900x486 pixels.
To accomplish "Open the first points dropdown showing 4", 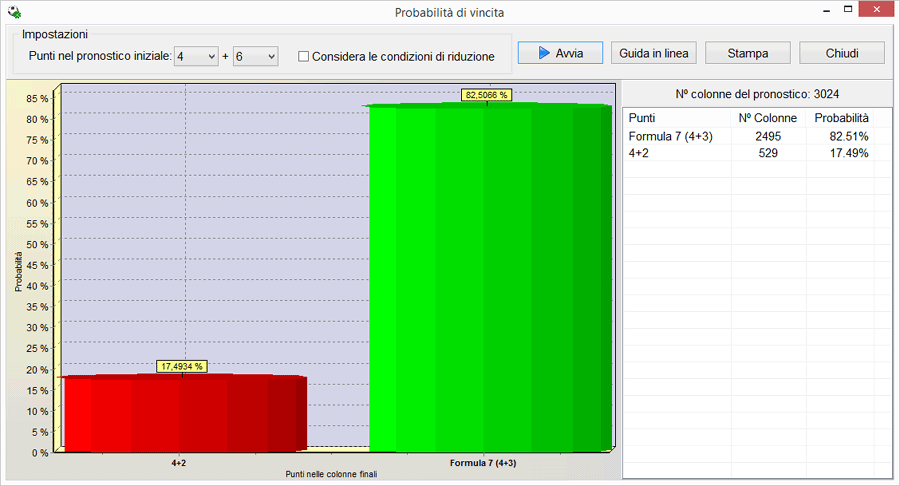I will 196,57.
